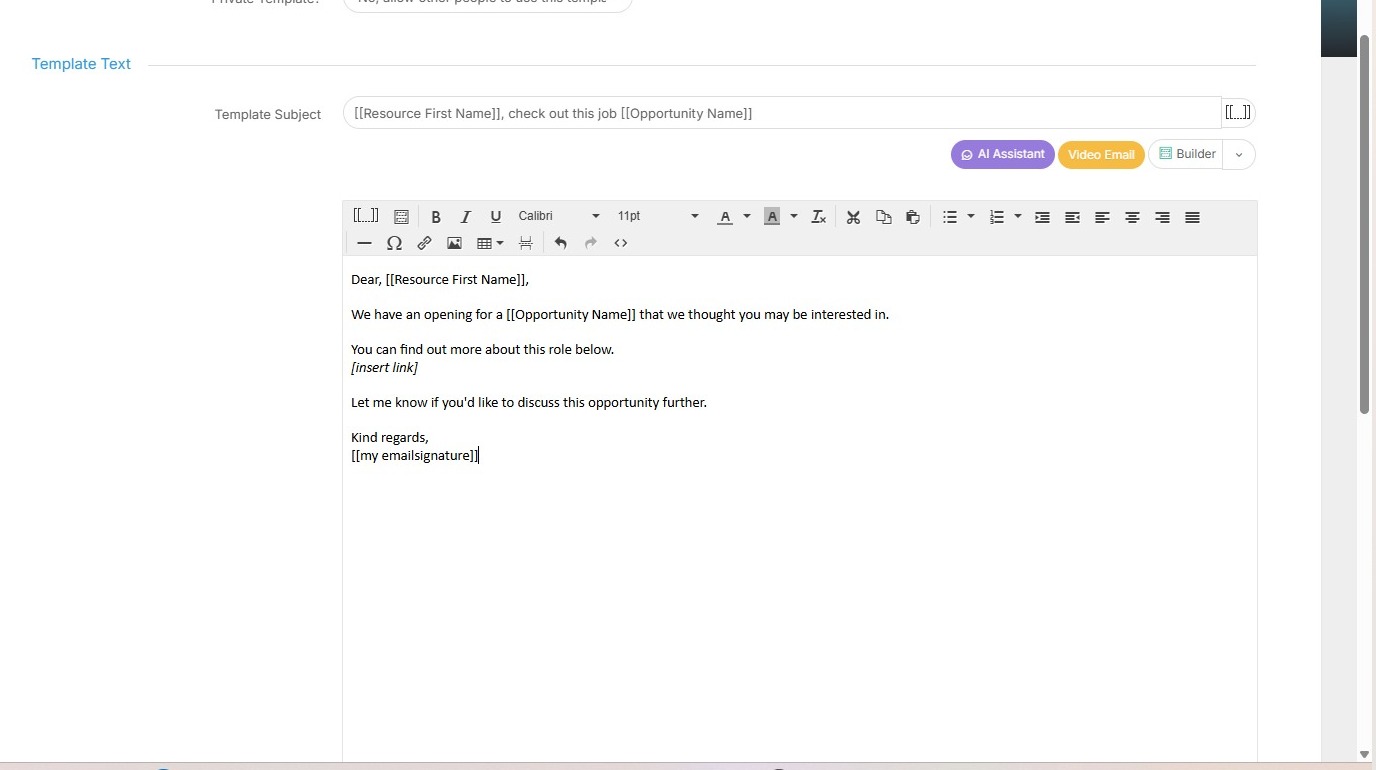This screenshot has width=1376, height=770.
Task: Redo the last undone edit
Action: coord(590,243)
